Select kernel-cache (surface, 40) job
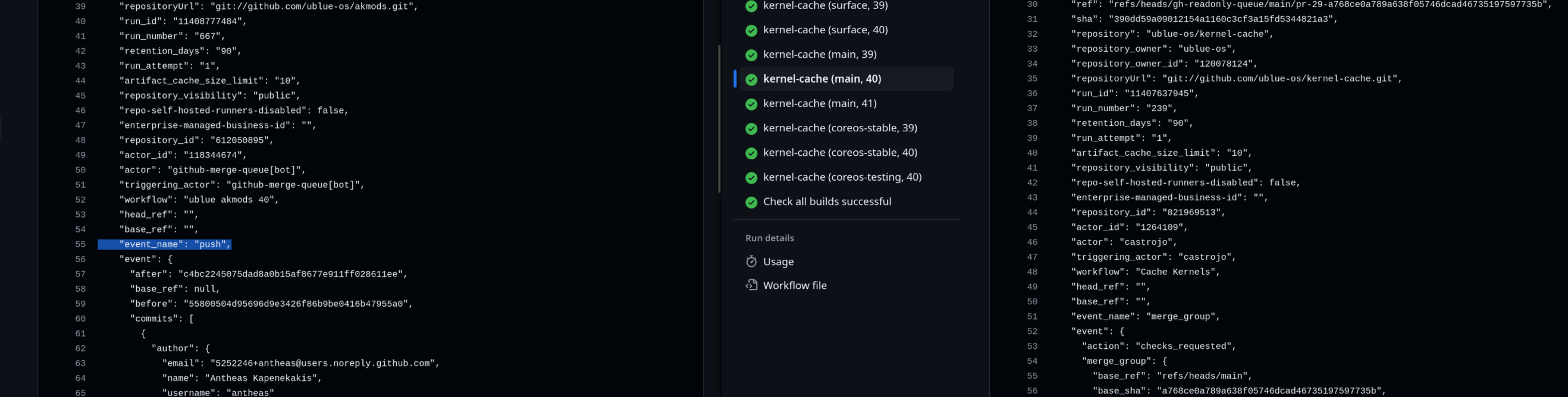Viewport: 1568px width, 397px height. pyautogui.click(x=825, y=30)
